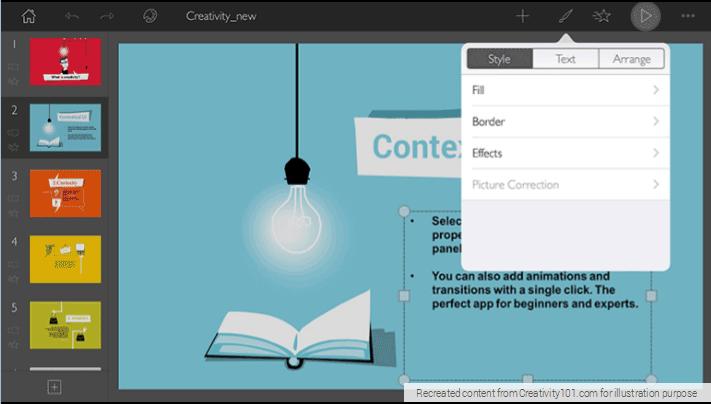Go to the Home screen icon
Viewport: 711px width, 404px height.
click(x=29, y=16)
